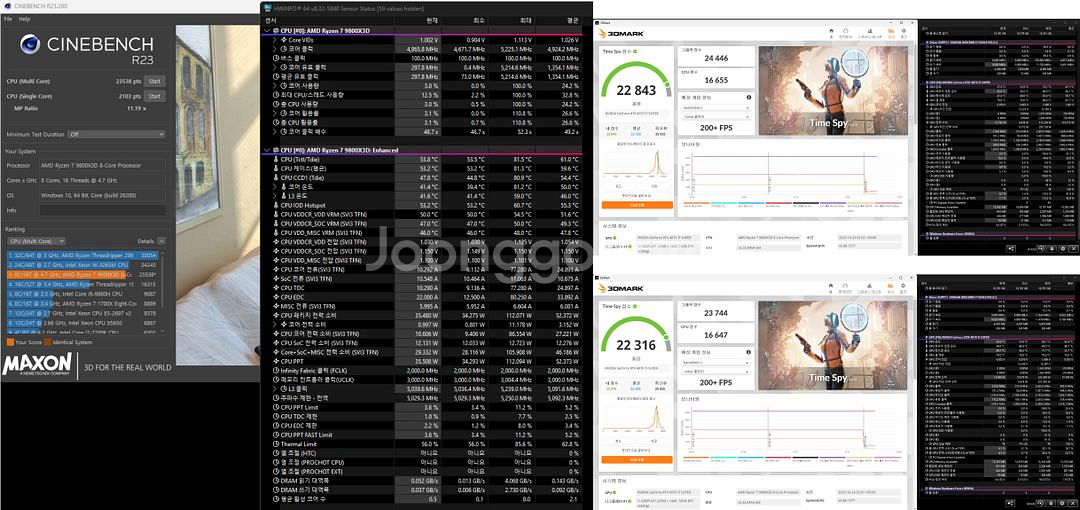Click the thermometer icon of CPU (Tctl/Tdie) row
This screenshot has height=510, width=1080.
pos(276,159)
